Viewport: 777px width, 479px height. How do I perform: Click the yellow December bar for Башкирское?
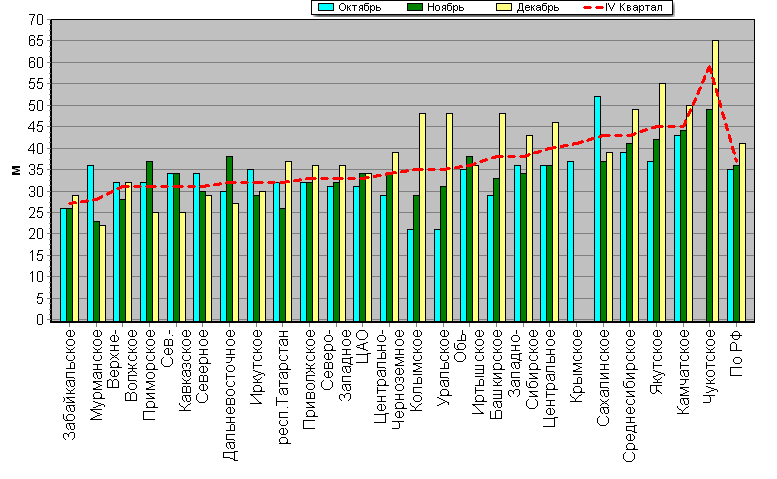coord(502,217)
